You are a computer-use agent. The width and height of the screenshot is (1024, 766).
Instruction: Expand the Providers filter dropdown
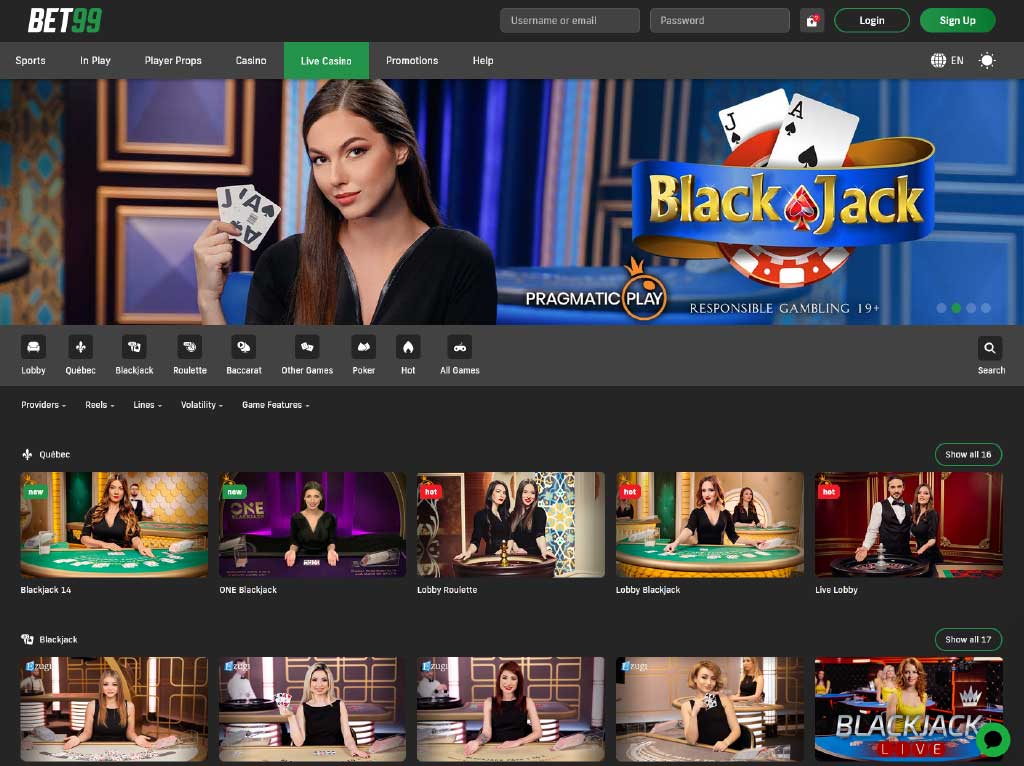pyautogui.click(x=43, y=405)
